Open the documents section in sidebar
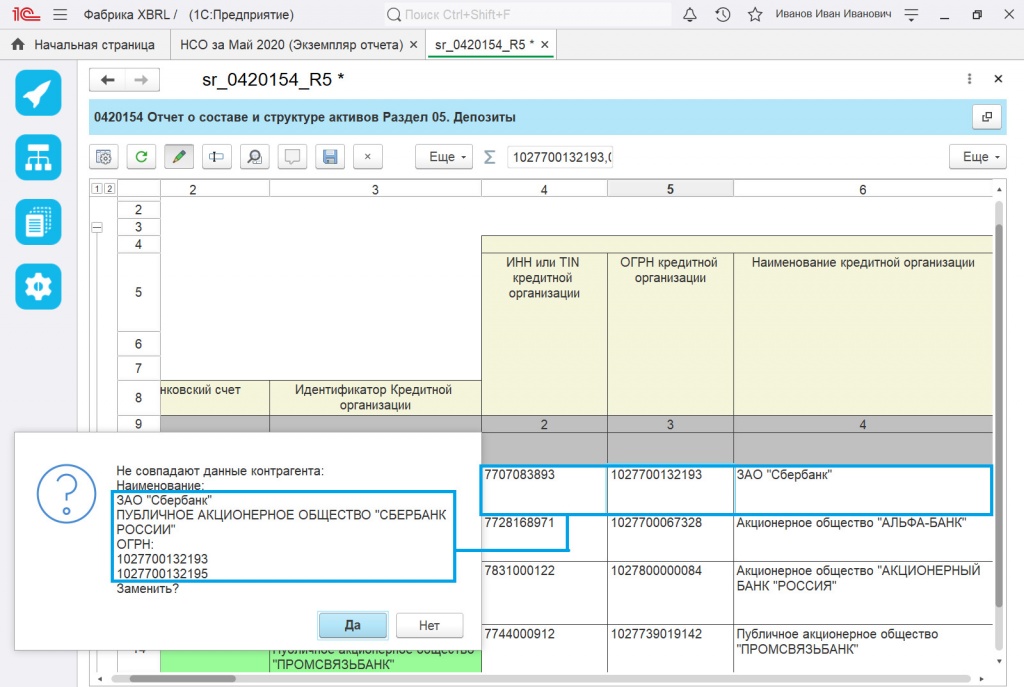Screen dimensions: 1024x687 tap(39, 222)
